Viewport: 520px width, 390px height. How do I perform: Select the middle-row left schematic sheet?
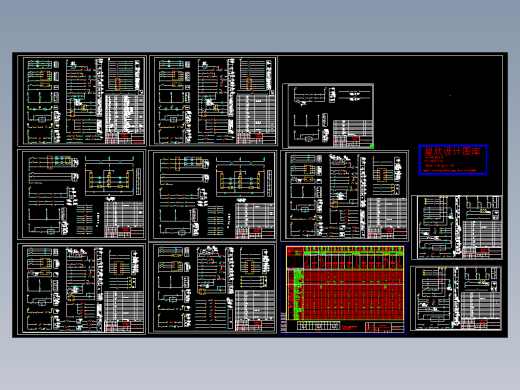click(x=82, y=195)
